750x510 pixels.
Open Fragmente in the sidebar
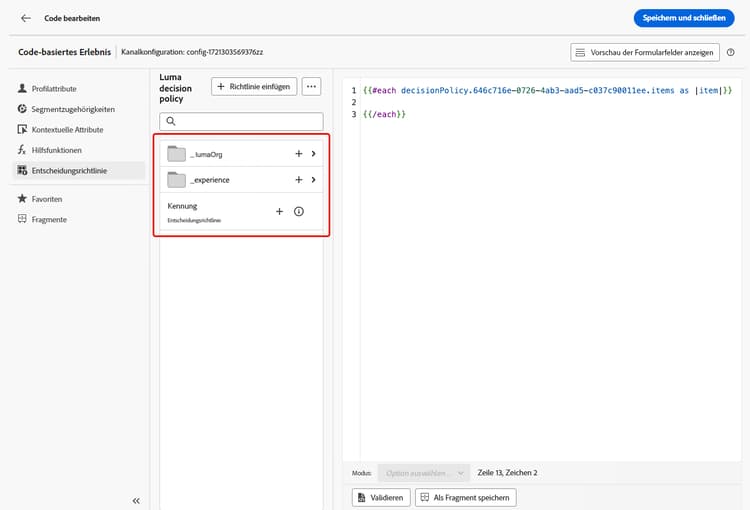pos(49,220)
